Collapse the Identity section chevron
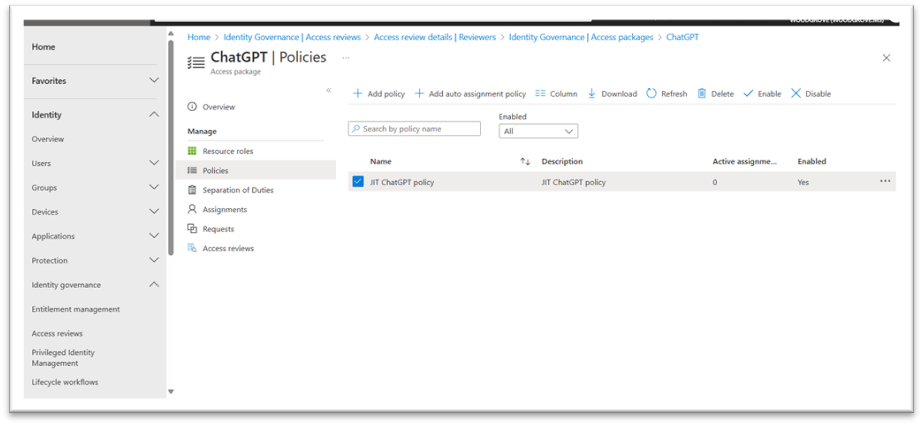 [x=154, y=114]
